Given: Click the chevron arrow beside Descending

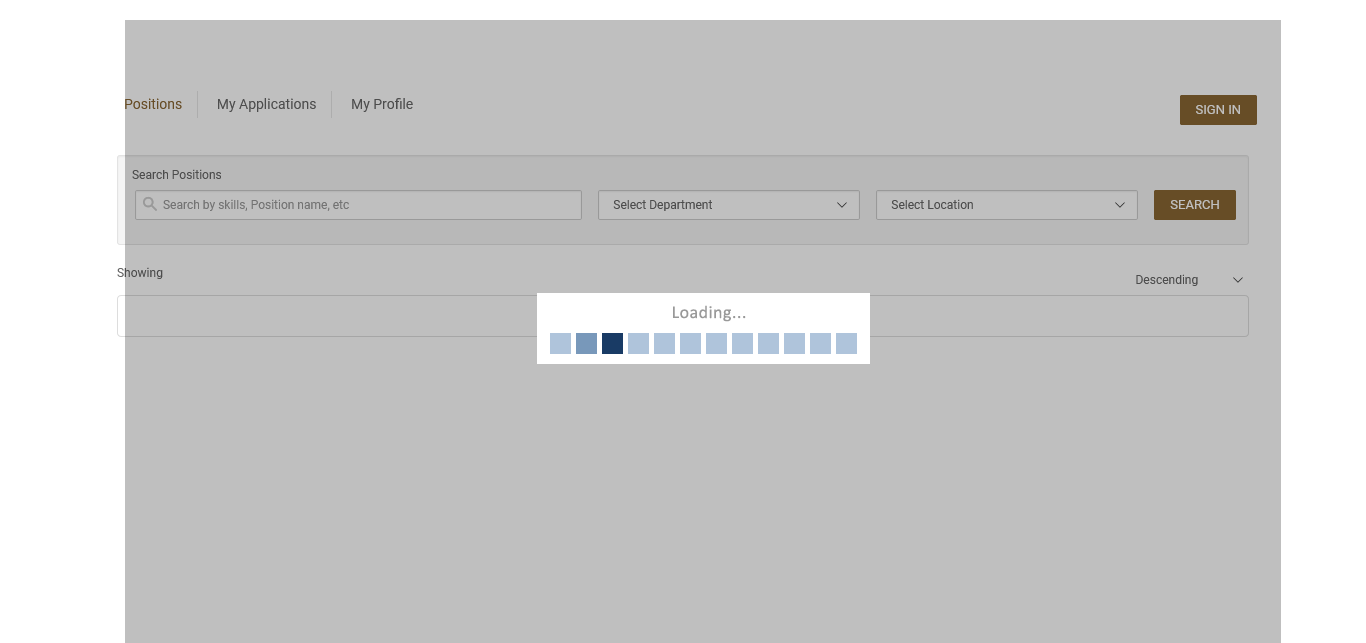Looking at the screenshot, I should (x=1238, y=280).
